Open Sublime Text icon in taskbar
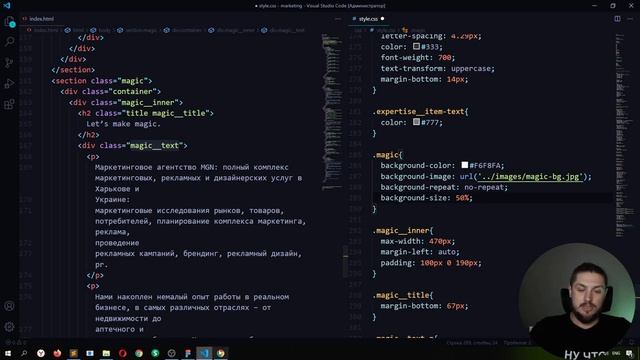Screen dimensions: 640x360 click(x=73, y=353)
